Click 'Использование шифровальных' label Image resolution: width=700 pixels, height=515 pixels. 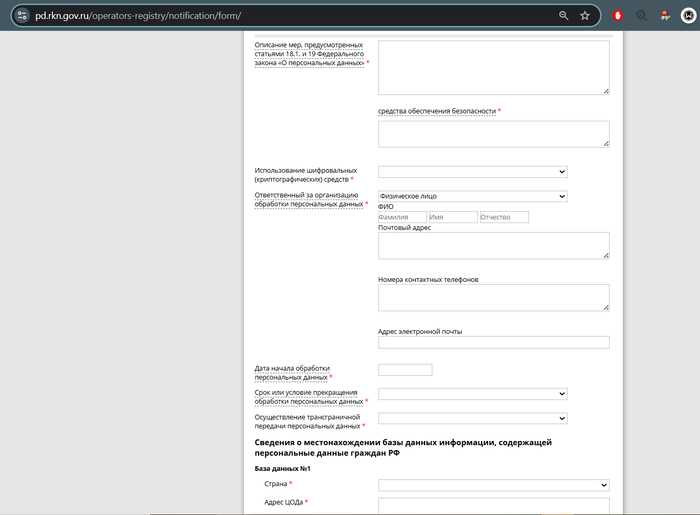[x=306, y=174]
